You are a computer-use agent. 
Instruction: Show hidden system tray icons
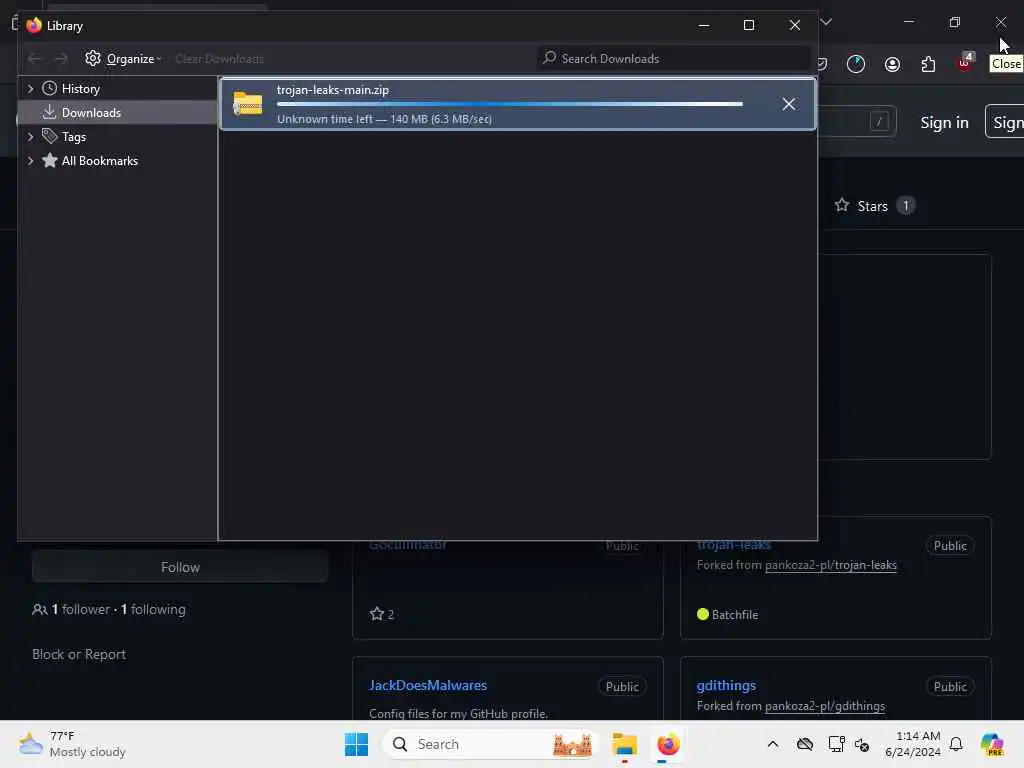(x=773, y=744)
